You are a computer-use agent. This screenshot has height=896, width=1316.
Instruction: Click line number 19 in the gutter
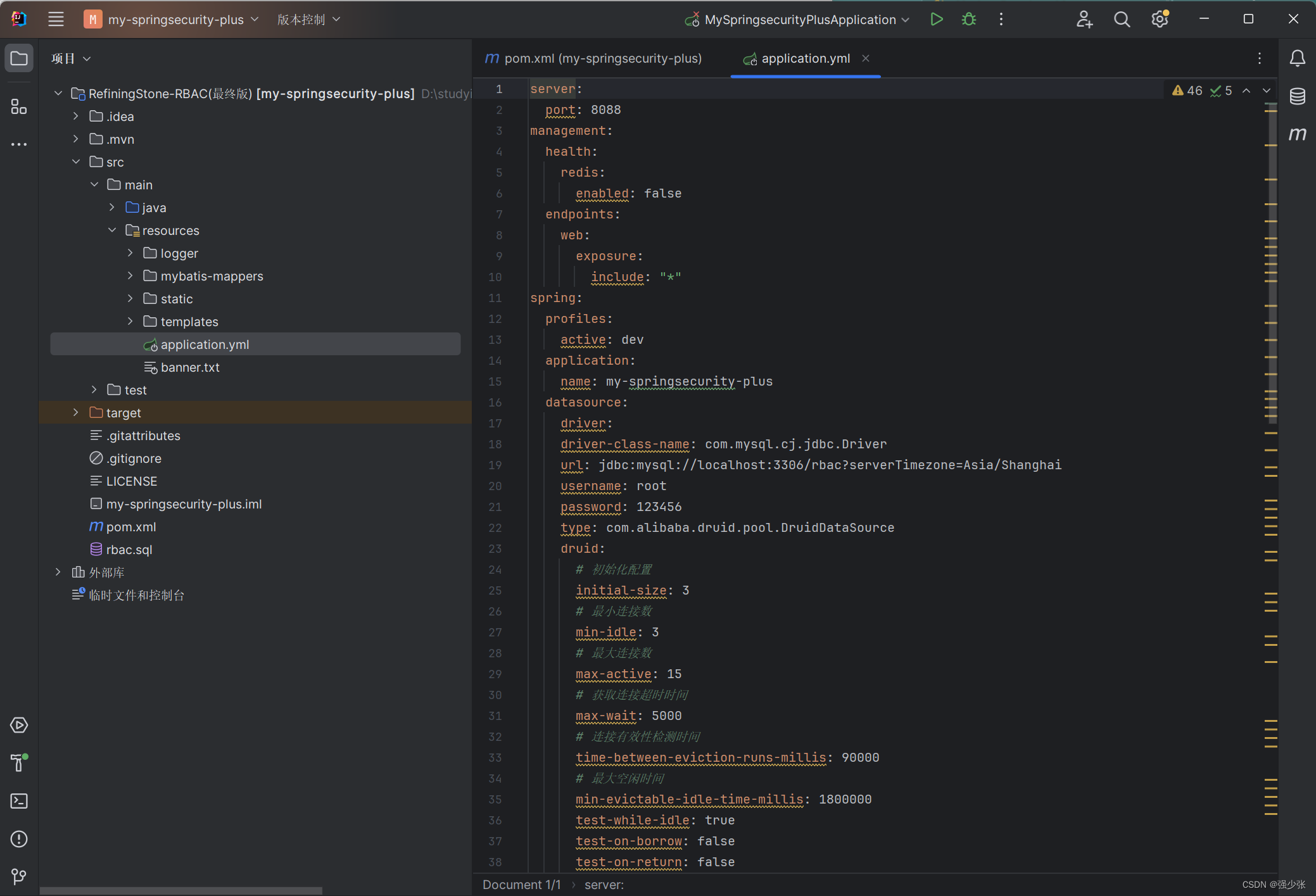tap(495, 465)
